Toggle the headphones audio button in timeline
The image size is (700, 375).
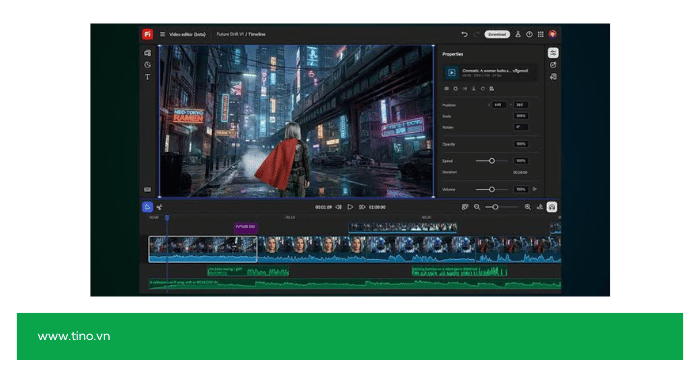click(x=552, y=207)
